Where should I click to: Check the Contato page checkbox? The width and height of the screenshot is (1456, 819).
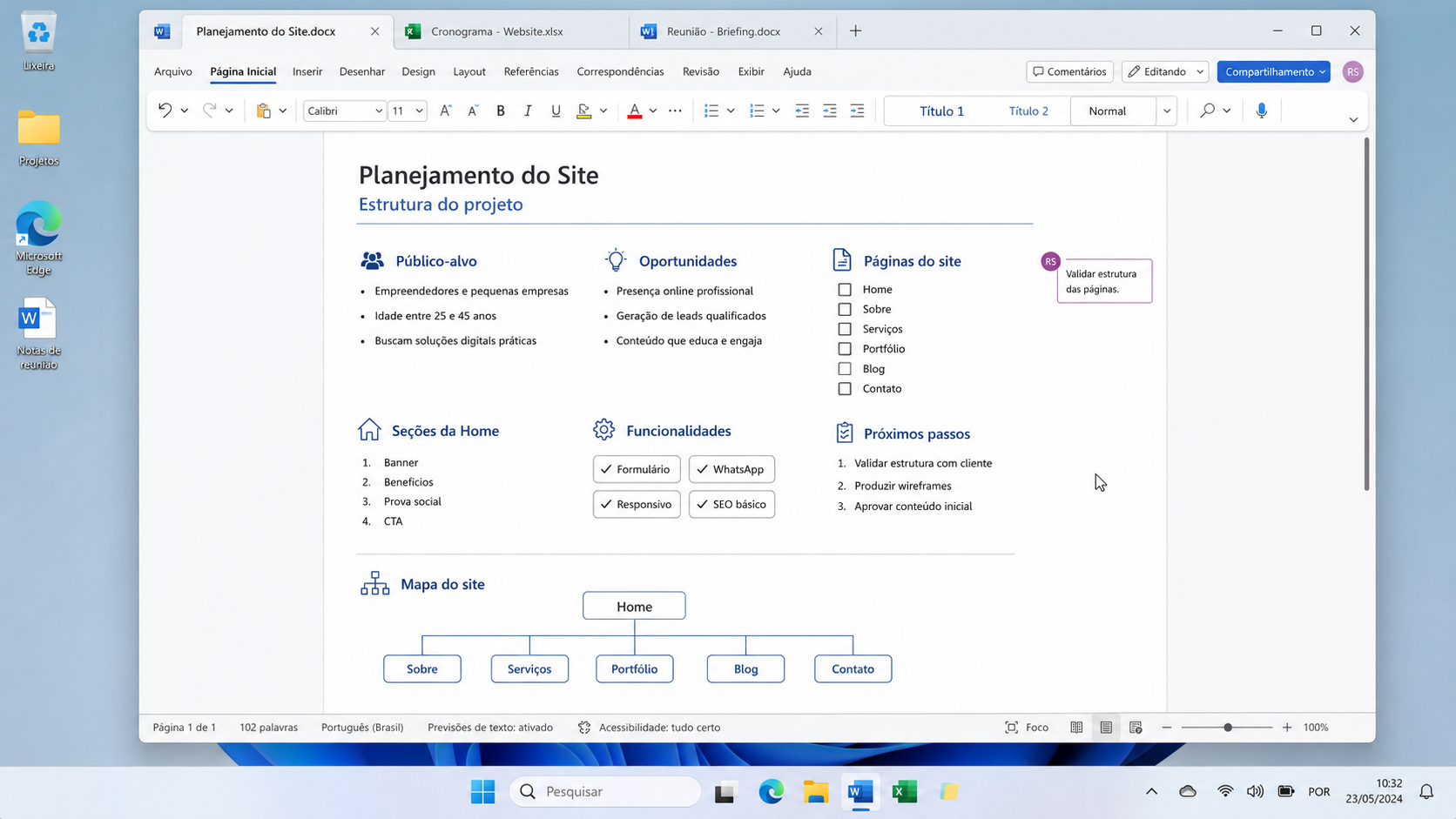(x=845, y=389)
